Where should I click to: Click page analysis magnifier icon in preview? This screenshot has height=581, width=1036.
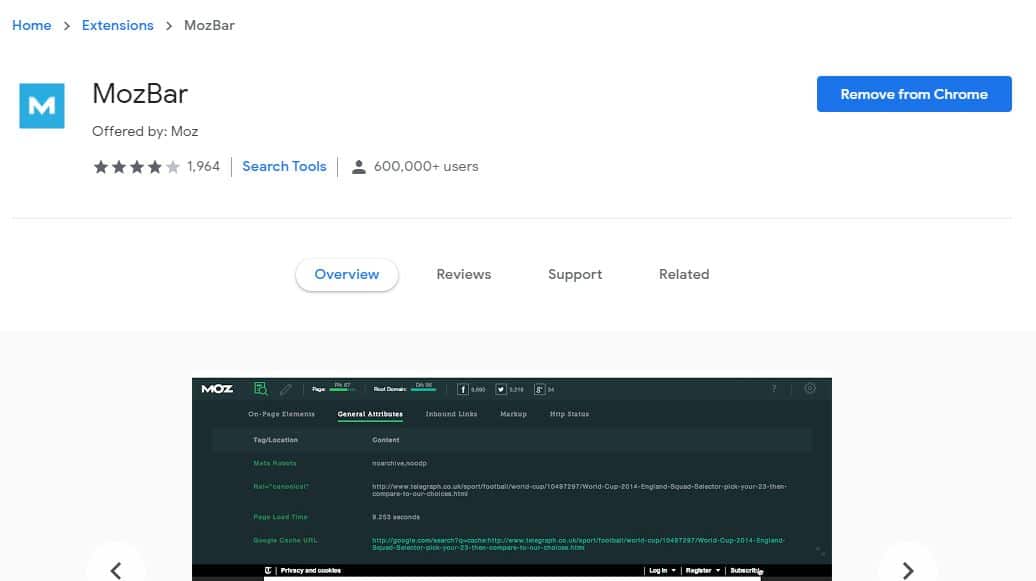click(x=261, y=389)
